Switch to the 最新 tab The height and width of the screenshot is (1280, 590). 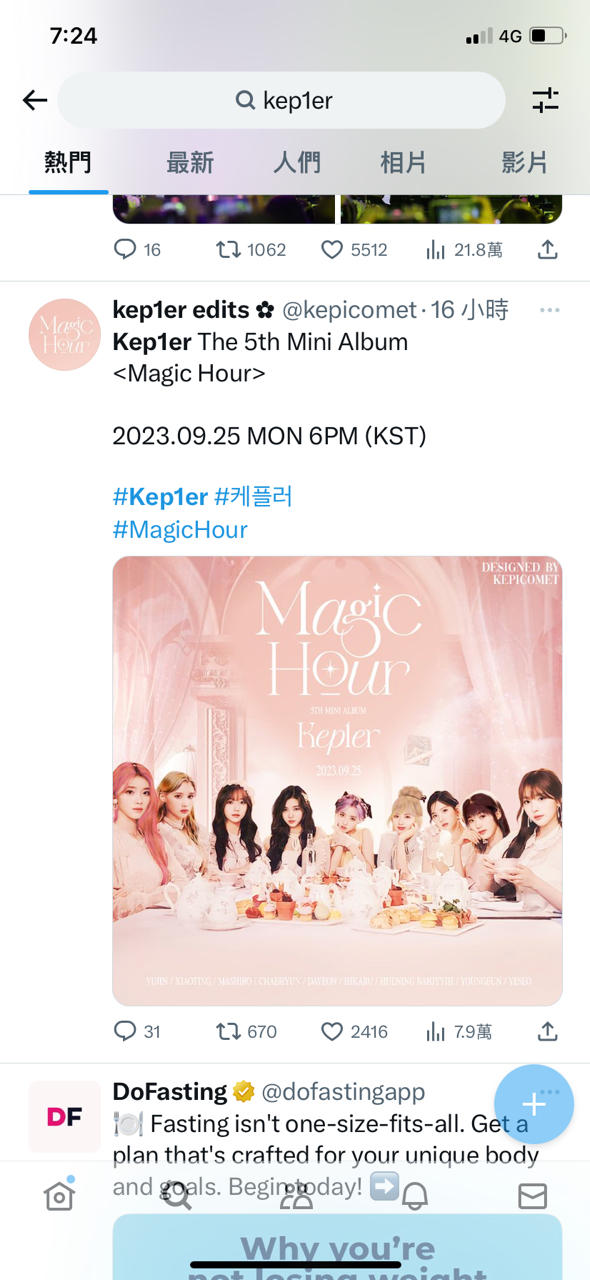[190, 162]
